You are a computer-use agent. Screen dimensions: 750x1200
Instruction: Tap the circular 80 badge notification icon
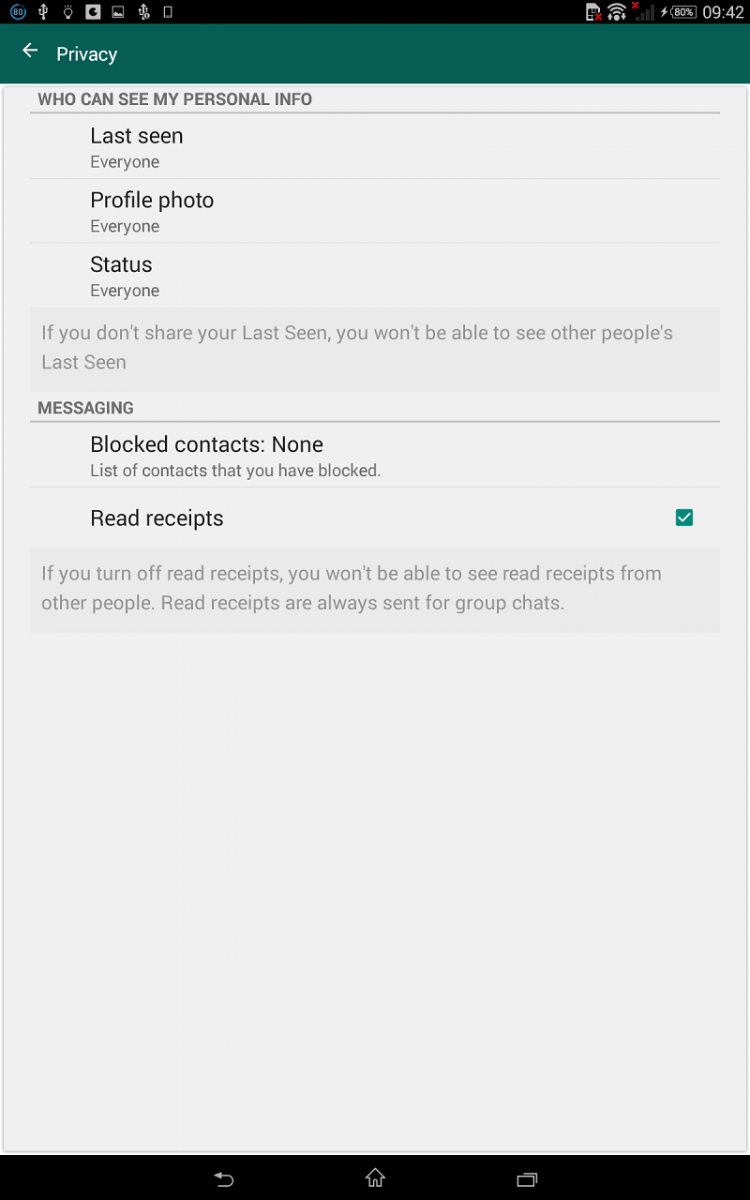pos(18,12)
